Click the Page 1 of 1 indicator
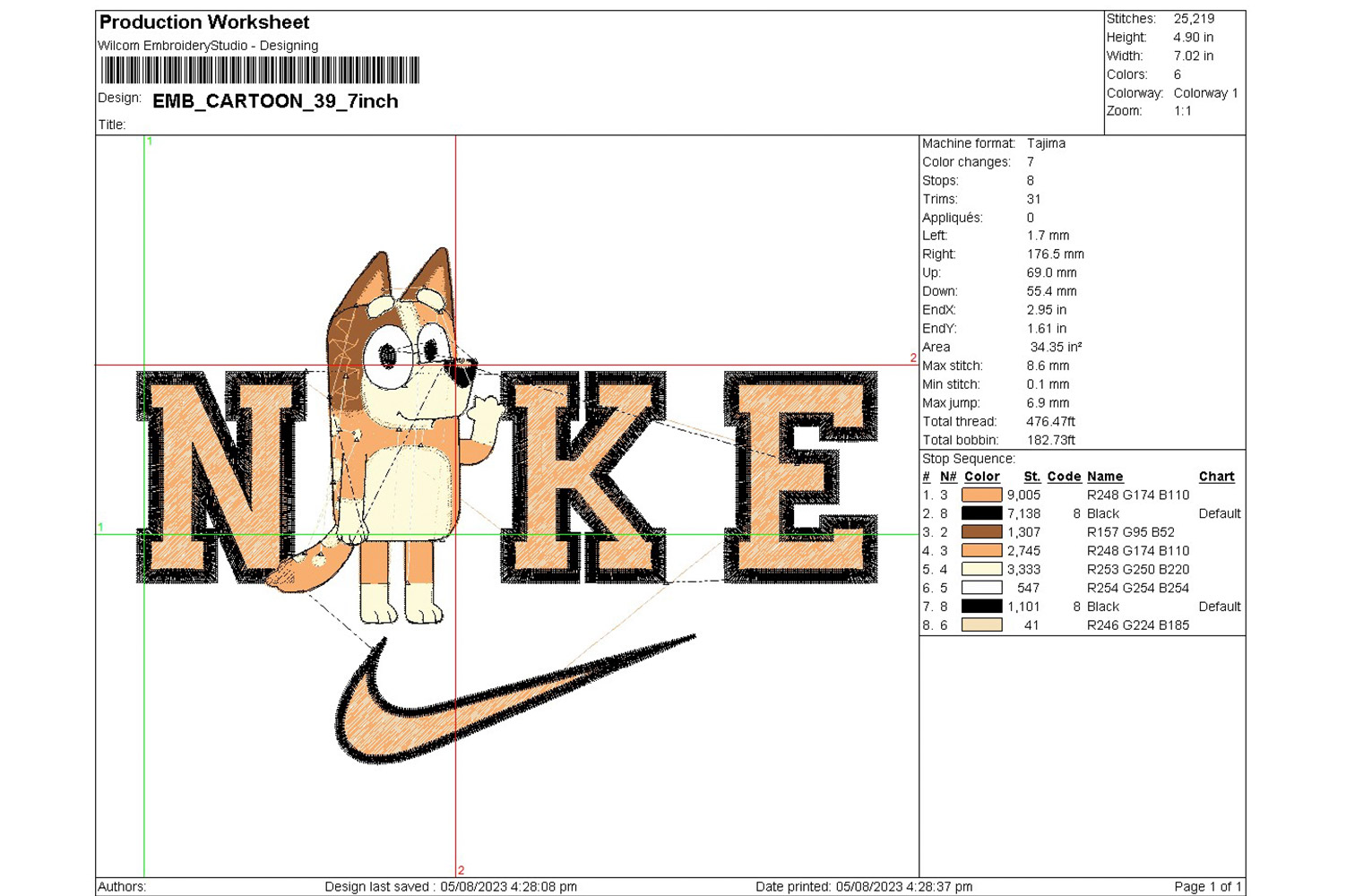This screenshot has width=1346, height=896. pyautogui.click(x=1207, y=886)
